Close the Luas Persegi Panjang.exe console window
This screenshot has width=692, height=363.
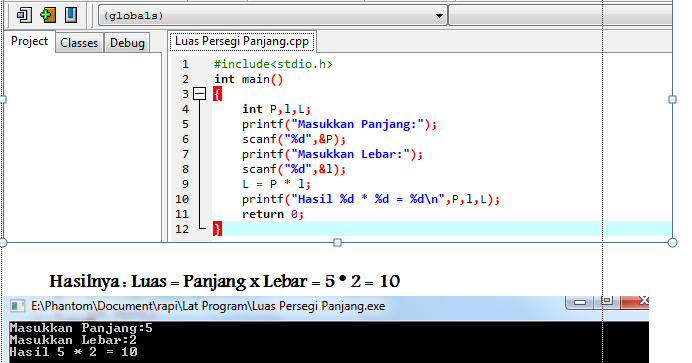pos(636,302)
